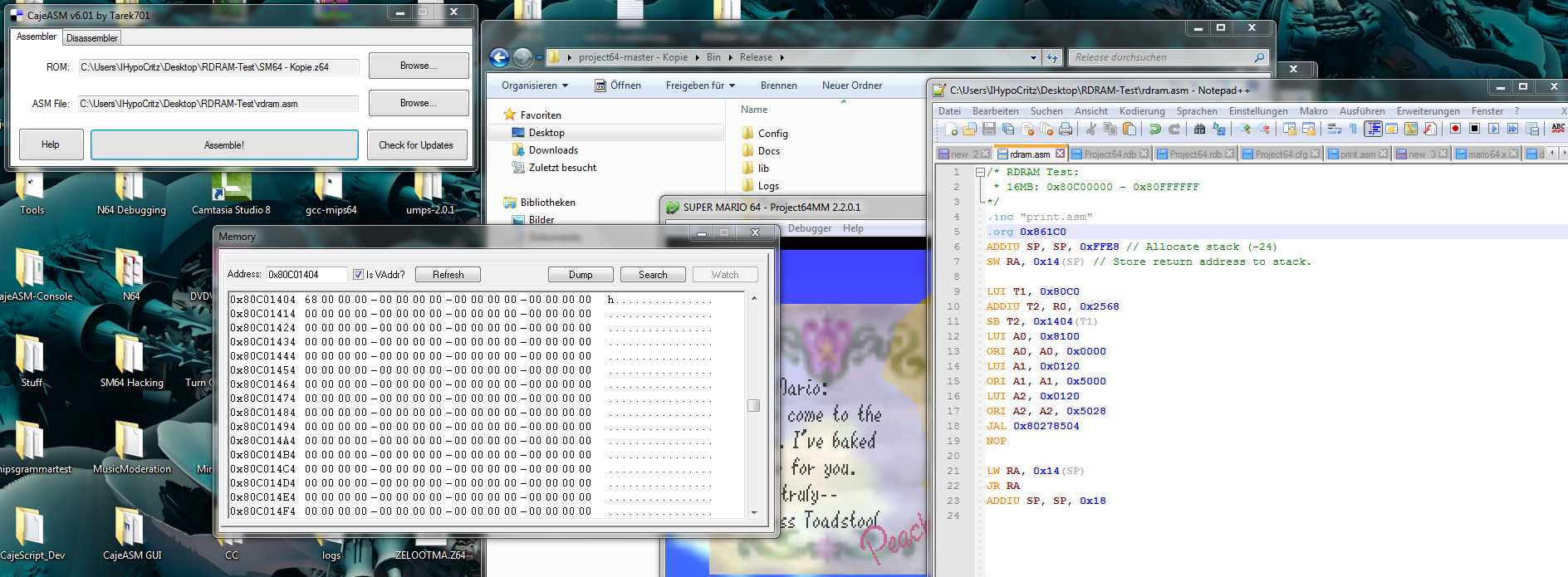1568x577 pixels.
Task: Click the New file icon in Notepad++ toolbar
Action: coord(952,129)
